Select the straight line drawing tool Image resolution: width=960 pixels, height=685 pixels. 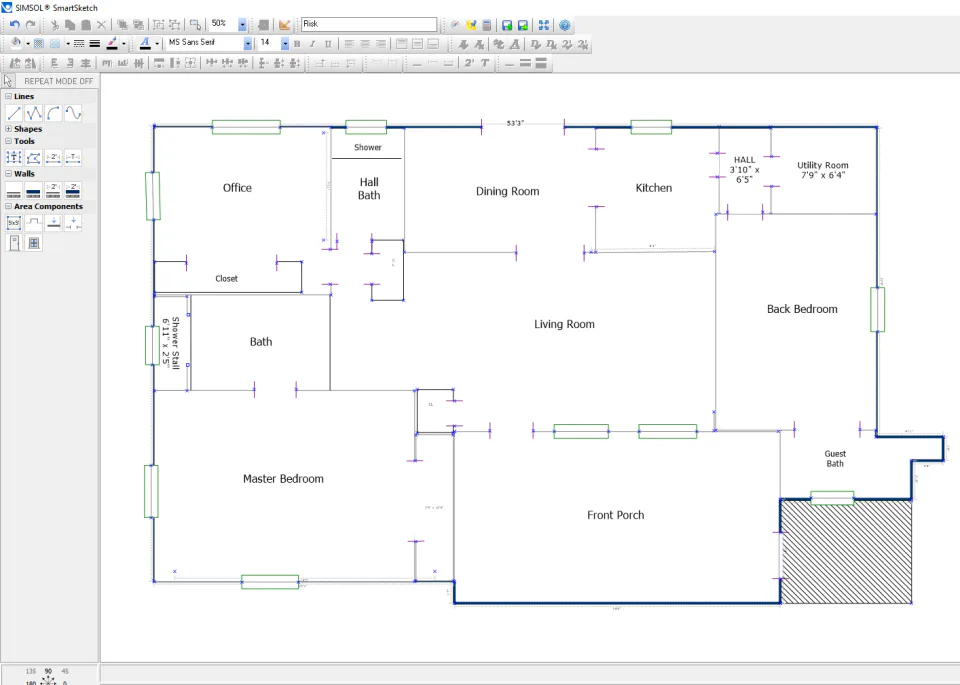(x=14, y=113)
